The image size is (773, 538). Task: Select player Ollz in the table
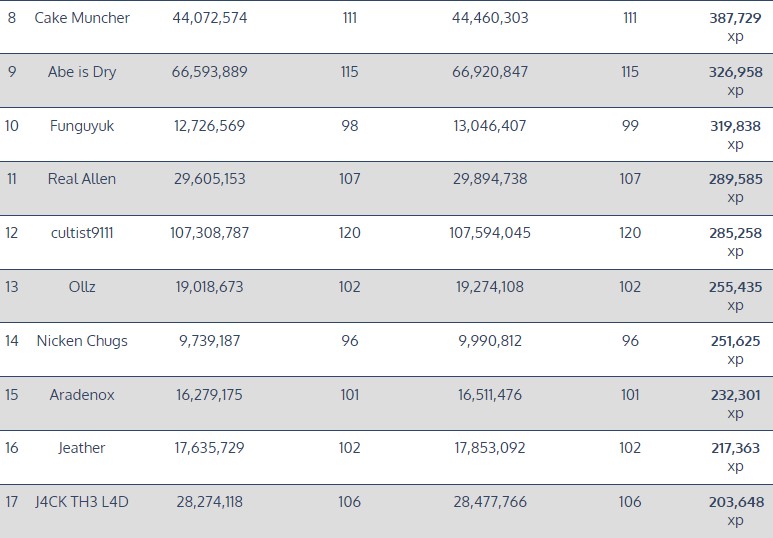(82, 287)
